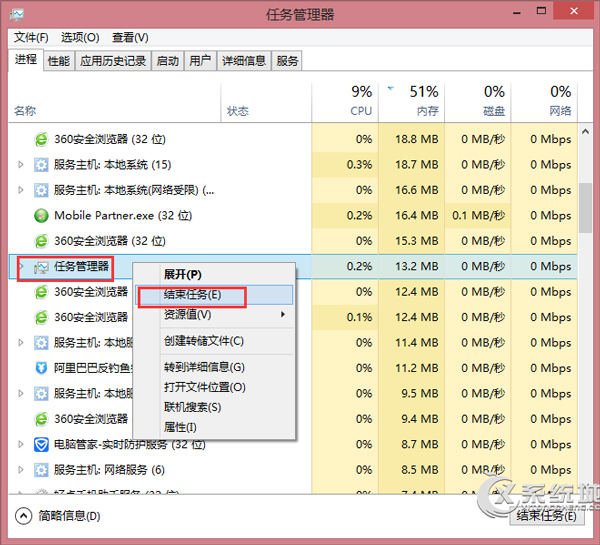Click gear icon of 服务主机: 网络服务 (6)
Screen dimensions: 600x545
(x=41, y=470)
